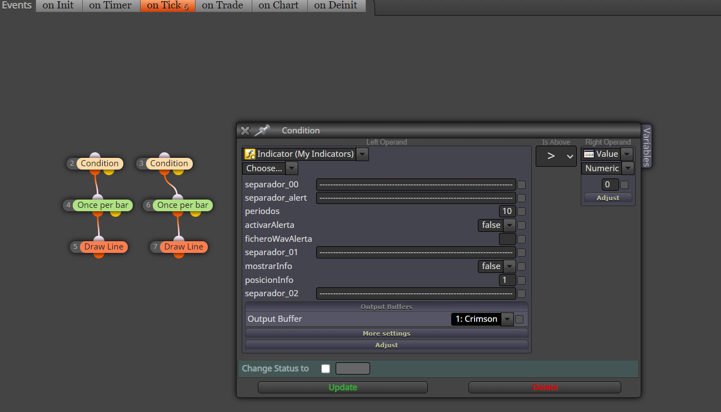
Task: Open the on Trade events tab
Action: click(x=222, y=6)
